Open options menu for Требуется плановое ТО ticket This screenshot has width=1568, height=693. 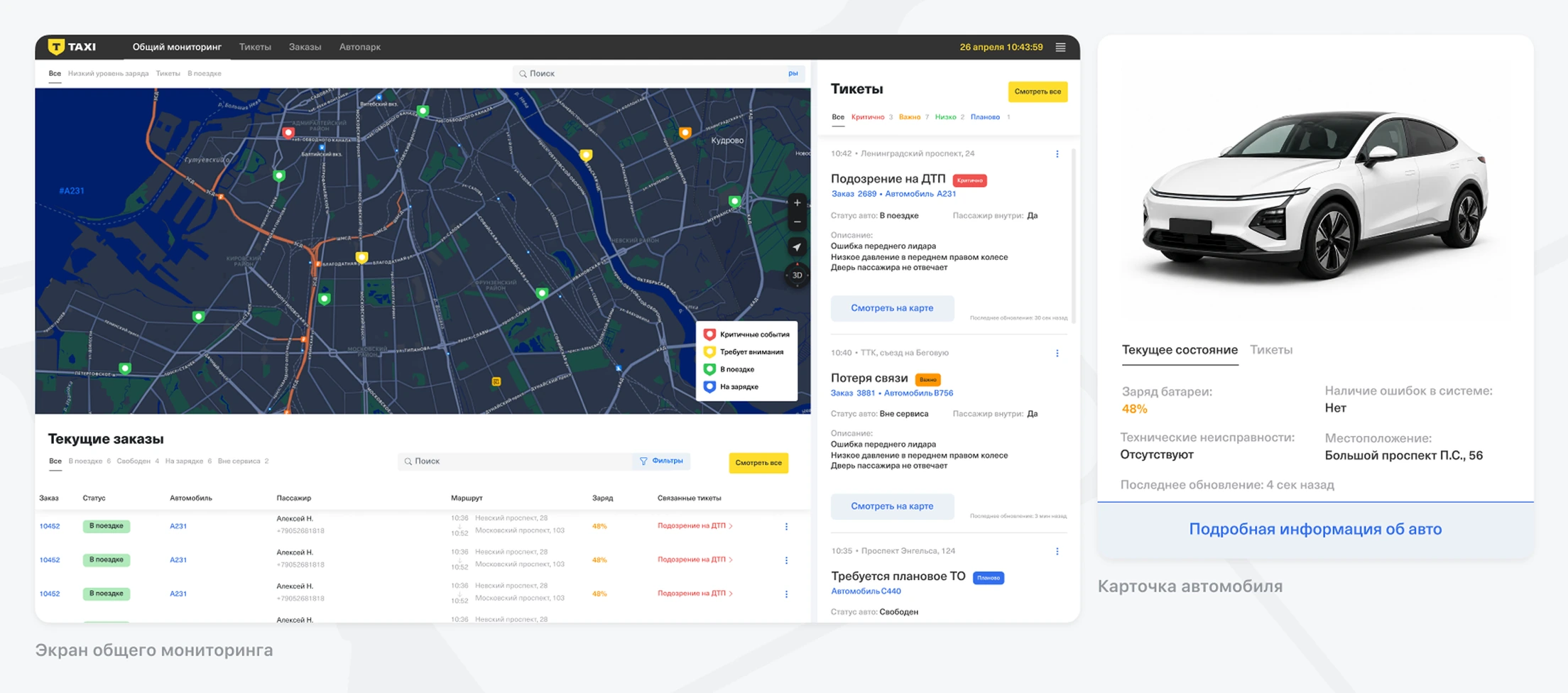1057,552
